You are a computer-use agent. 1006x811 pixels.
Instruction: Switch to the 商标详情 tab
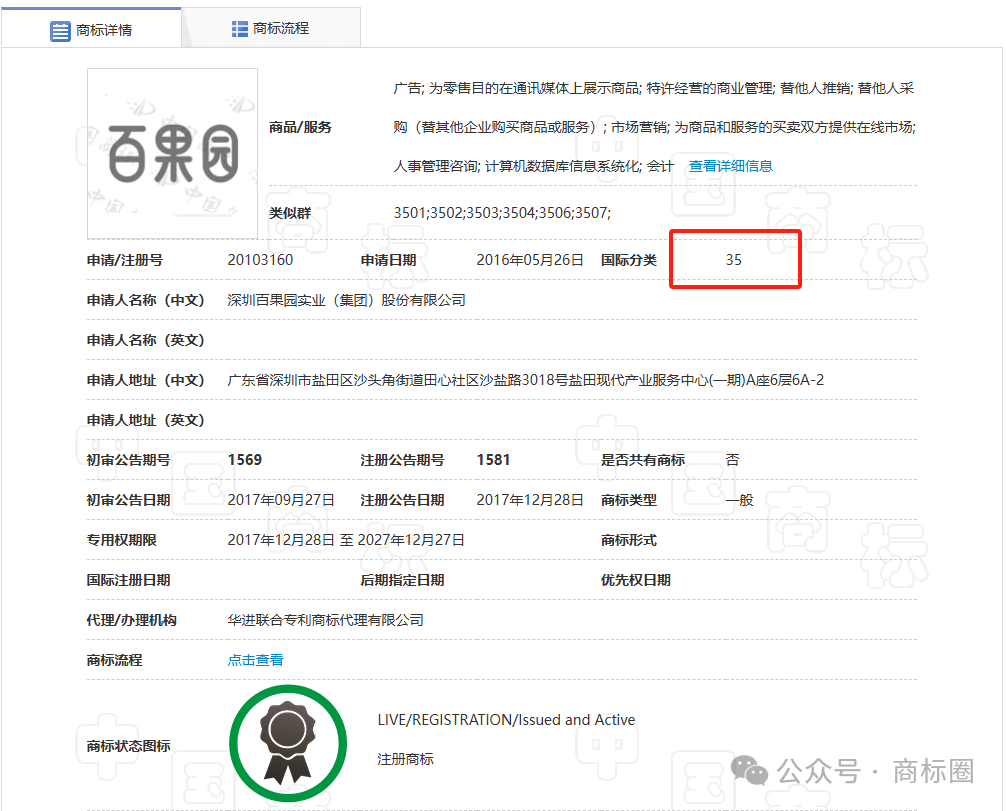[103, 29]
